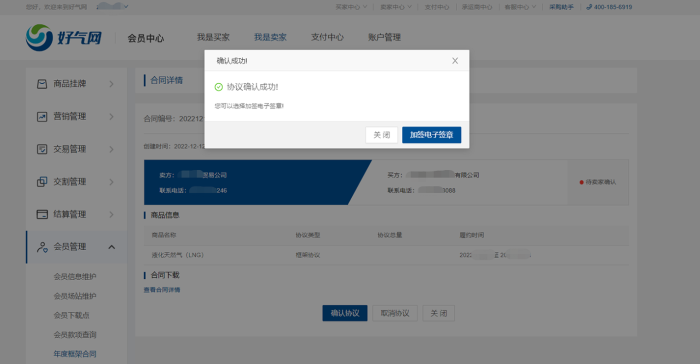This screenshot has height=364, width=700.
Task: Click 关闭 in the dialog
Action: (x=382, y=135)
